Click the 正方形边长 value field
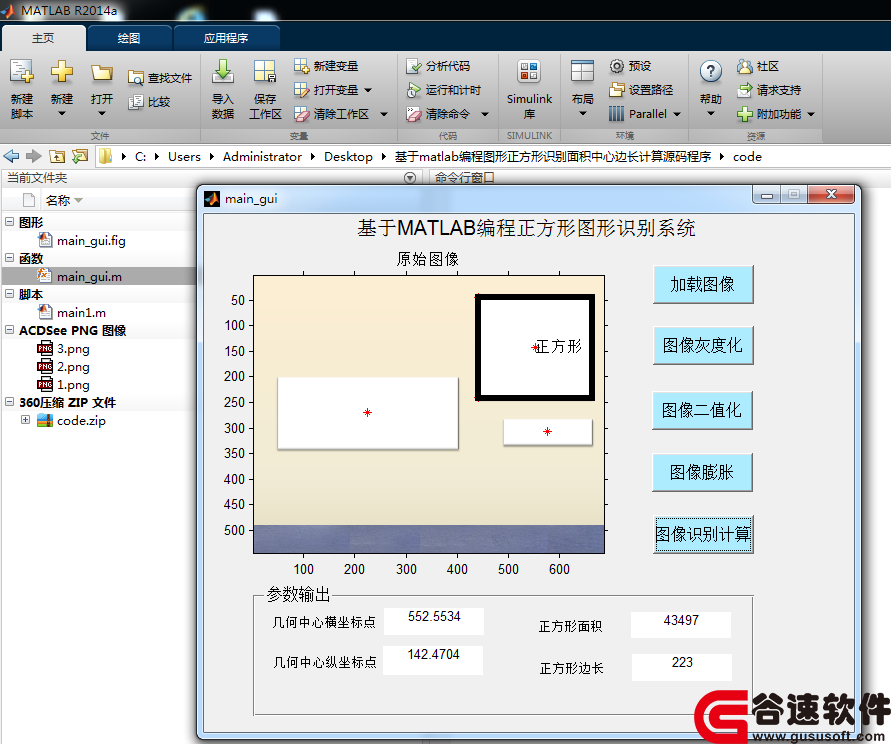Screen dimensions: 891x744 click(682, 667)
